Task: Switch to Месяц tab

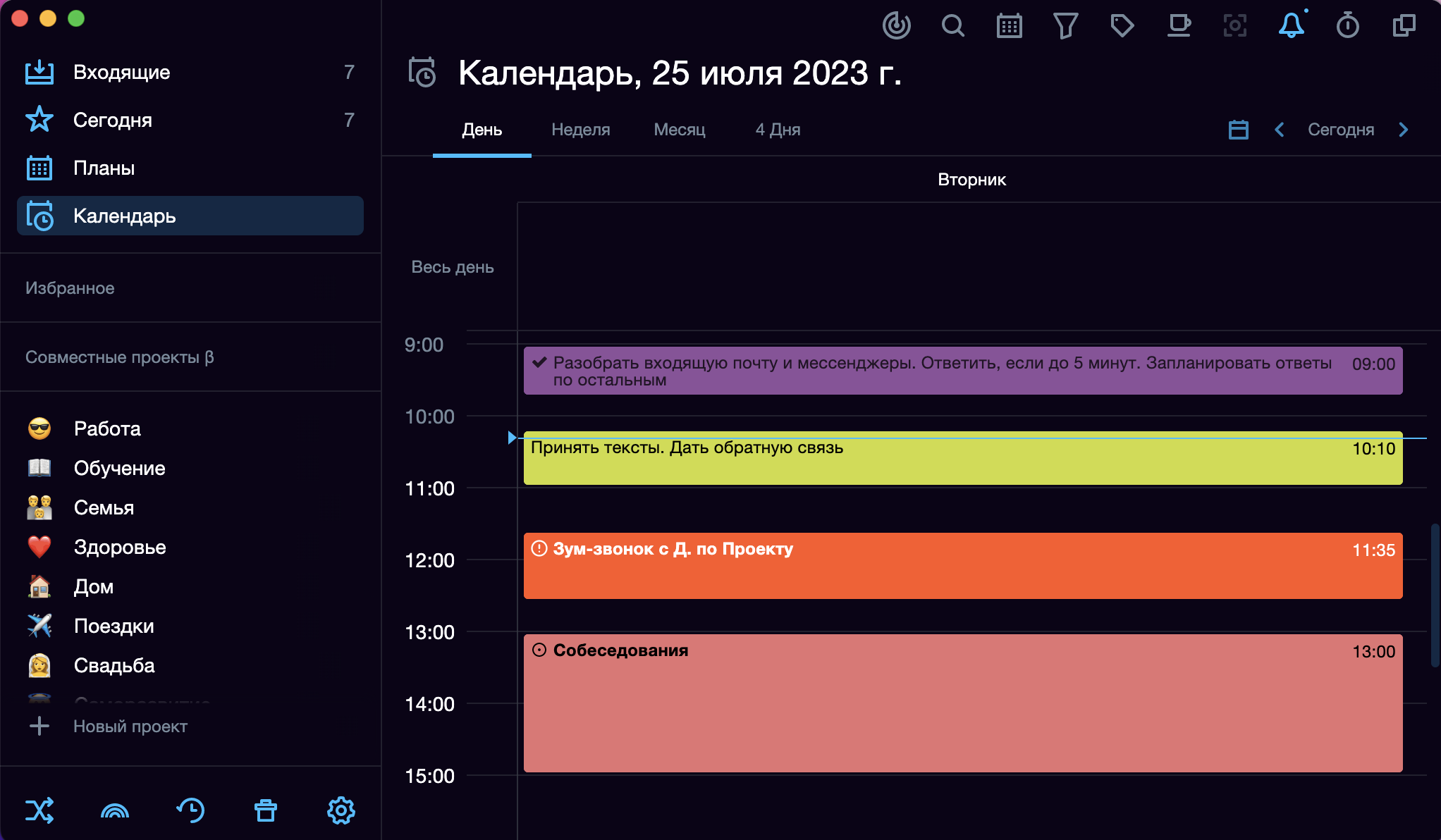Action: [x=680, y=130]
